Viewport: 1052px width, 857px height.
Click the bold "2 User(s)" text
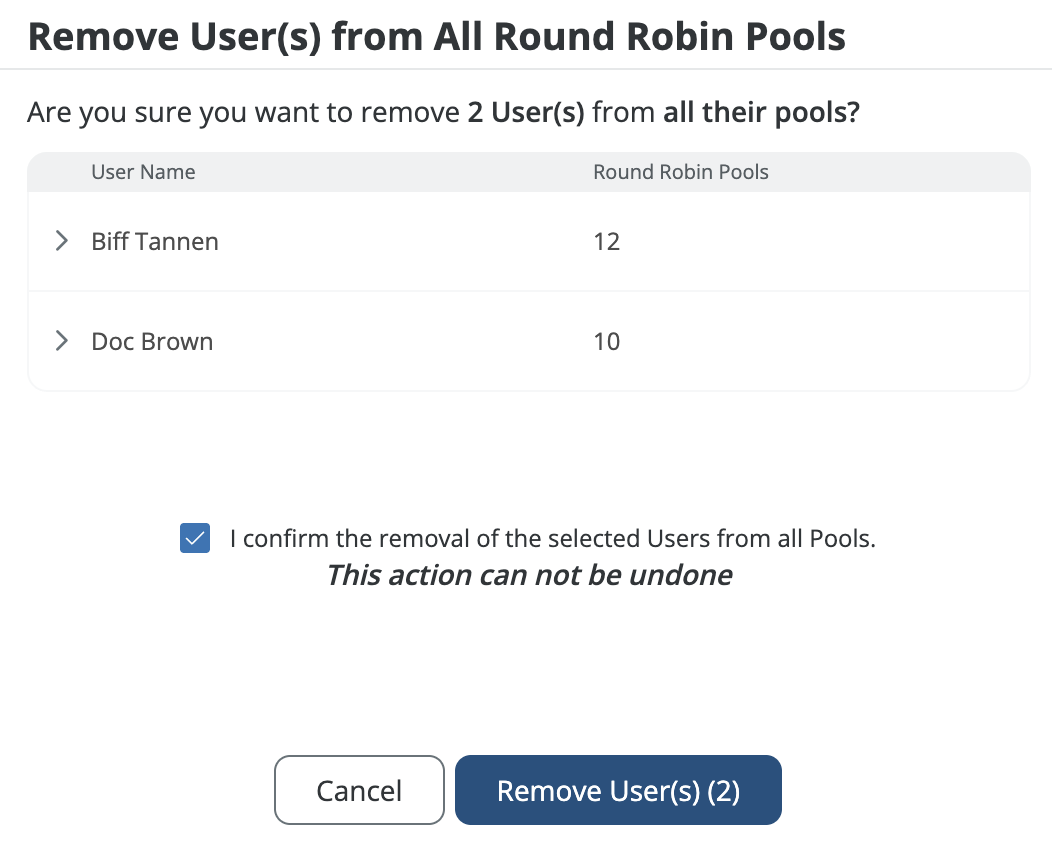tap(526, 112)
